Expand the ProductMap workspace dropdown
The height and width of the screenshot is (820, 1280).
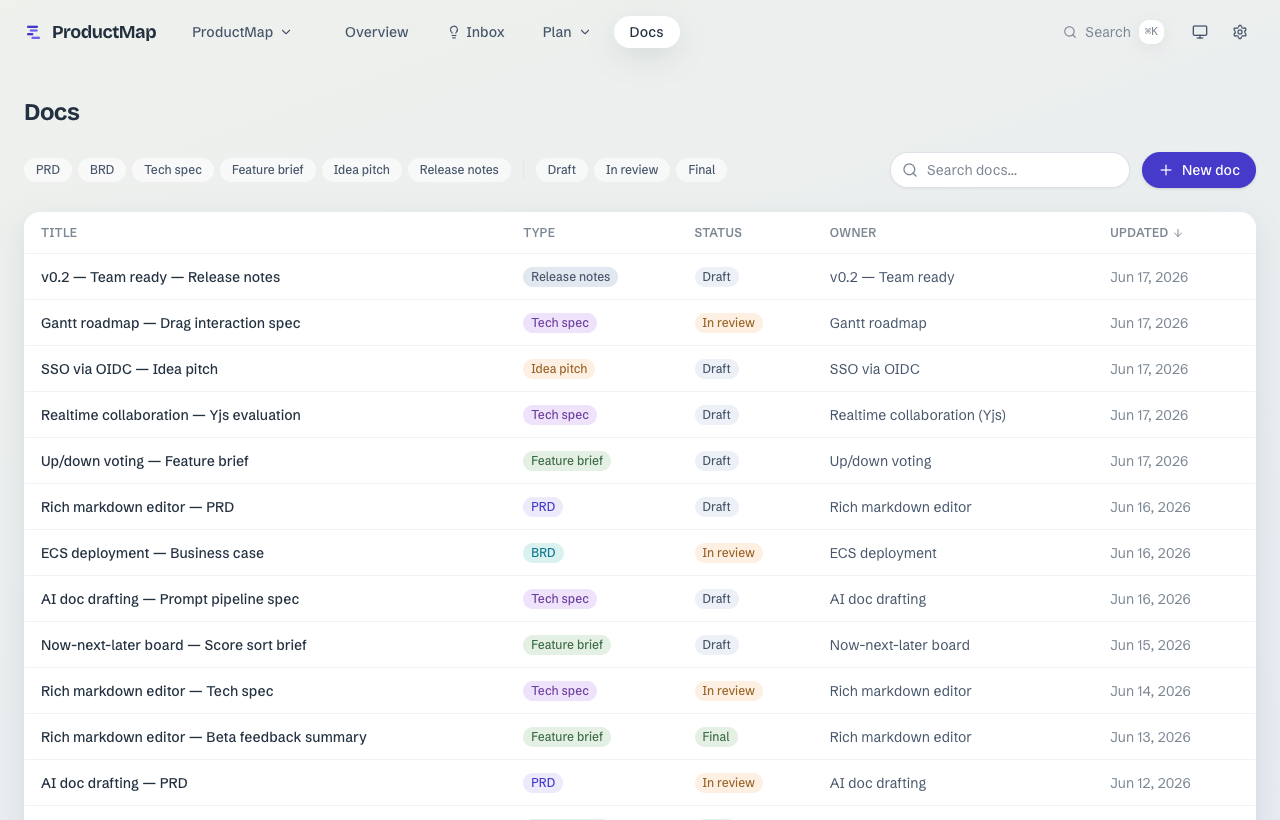[242, 32]
